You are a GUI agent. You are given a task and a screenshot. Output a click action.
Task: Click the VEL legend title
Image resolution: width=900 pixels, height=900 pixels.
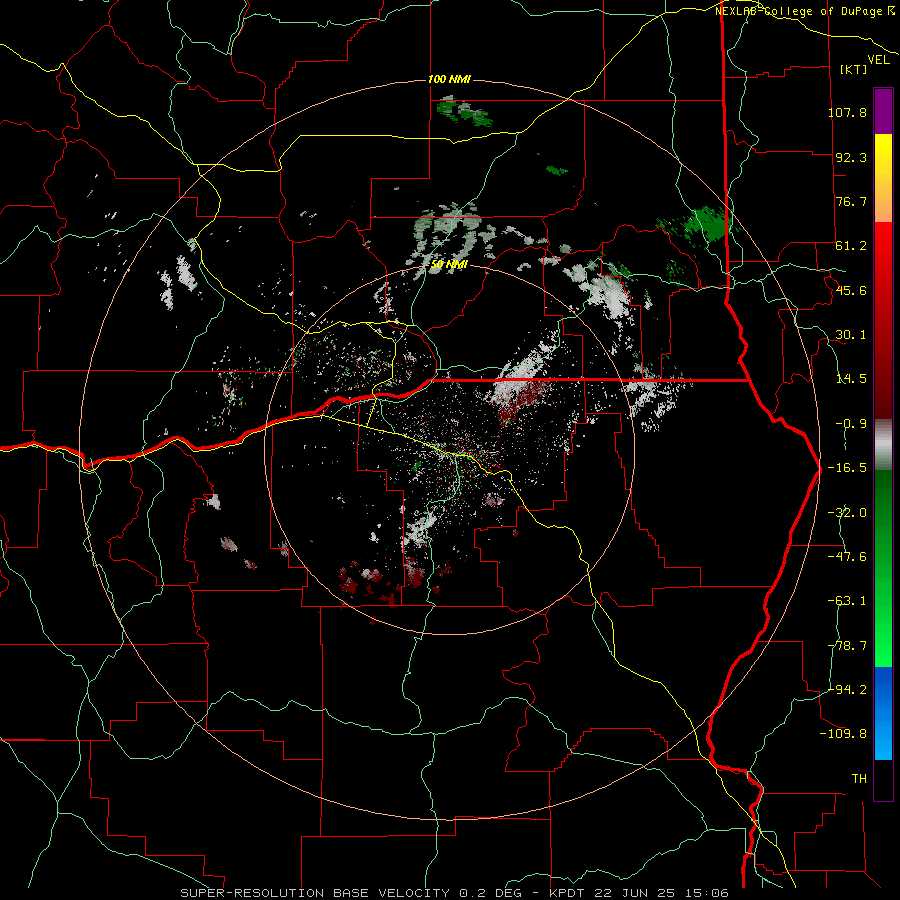[878, 60]
